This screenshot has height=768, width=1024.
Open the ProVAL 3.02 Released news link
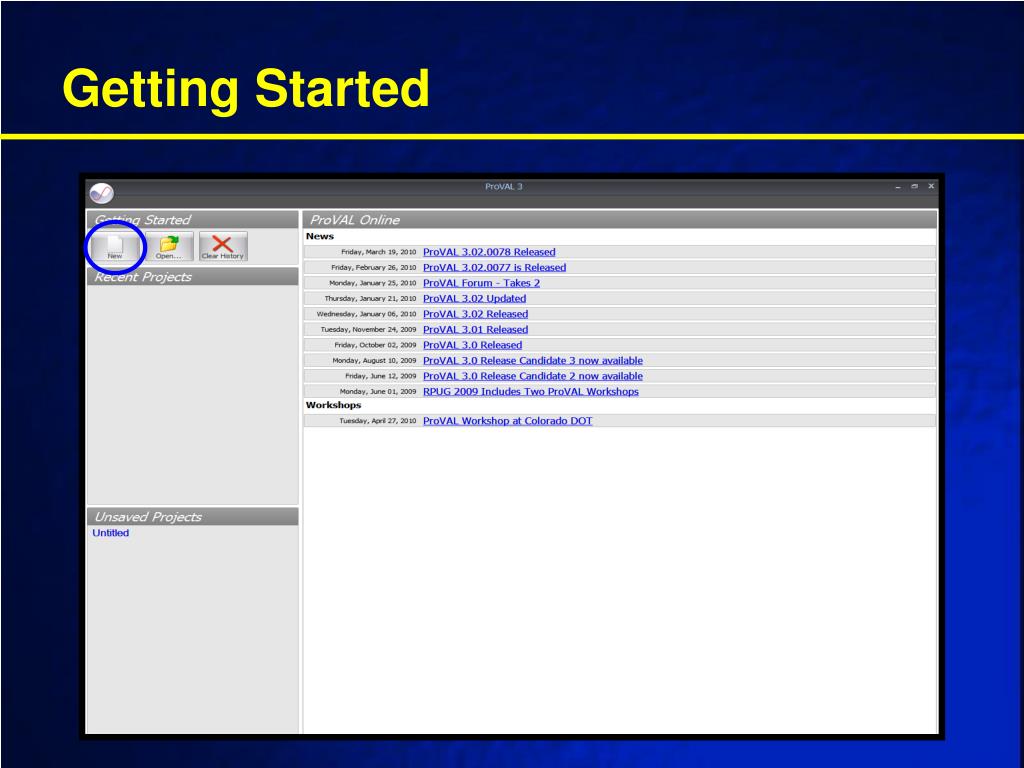tap(475, 314)
